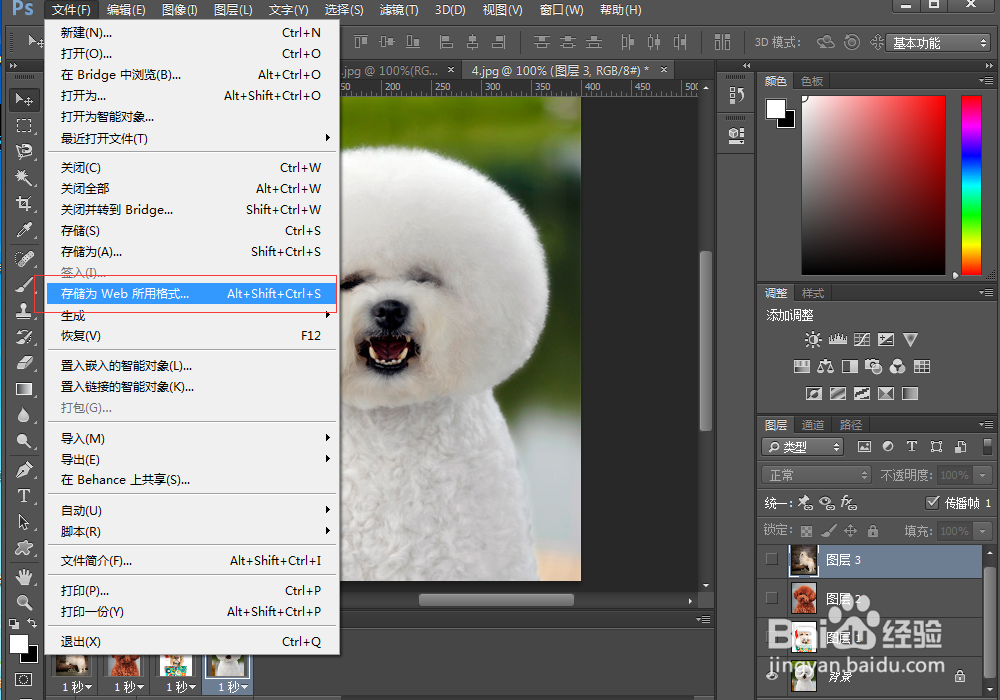The image size is (1000, 700).
Task: Add a Brightness/Contrast adjustment
Action: (812, 340)
